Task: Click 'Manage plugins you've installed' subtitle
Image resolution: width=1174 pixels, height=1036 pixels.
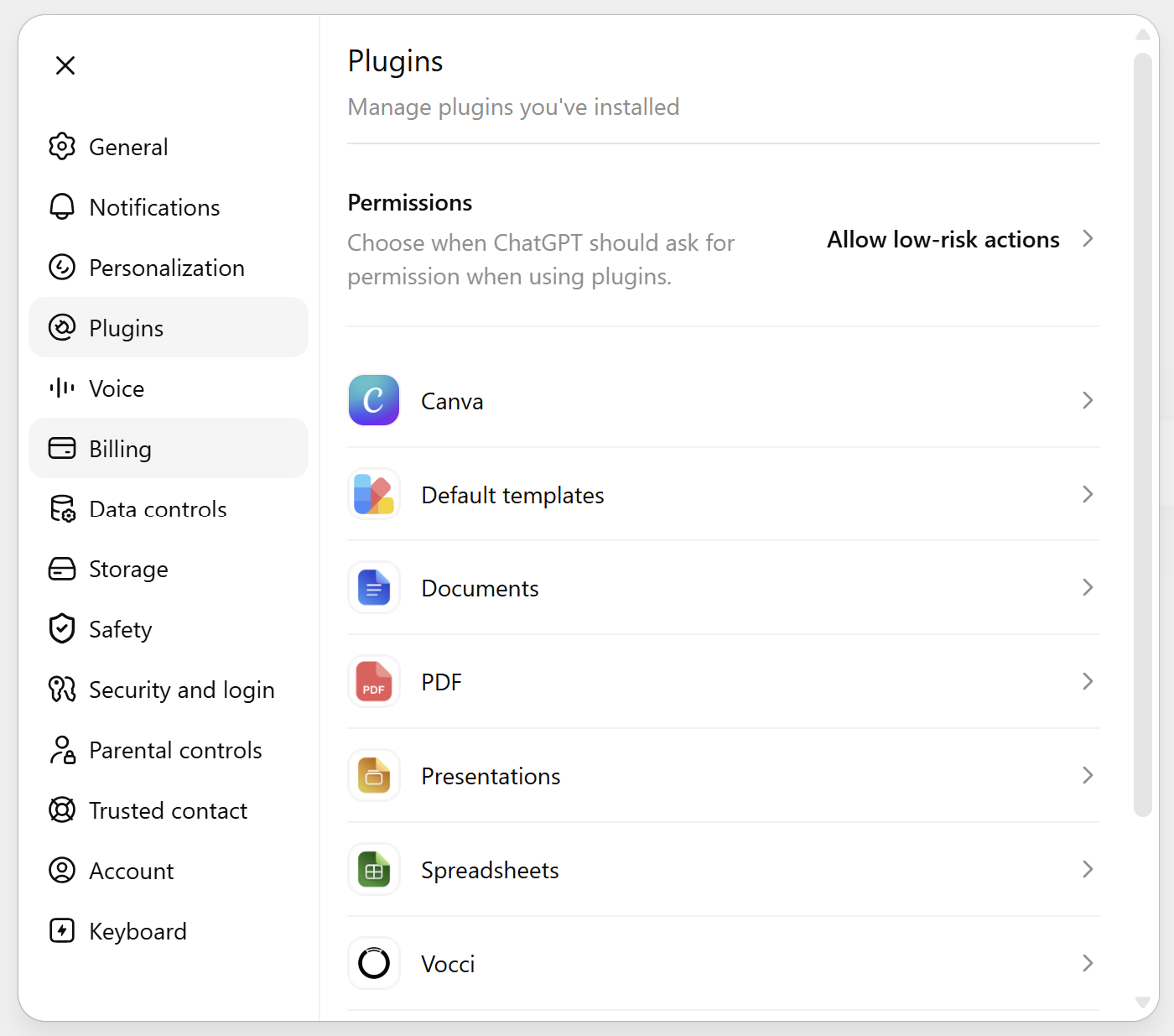Action: 513,107
